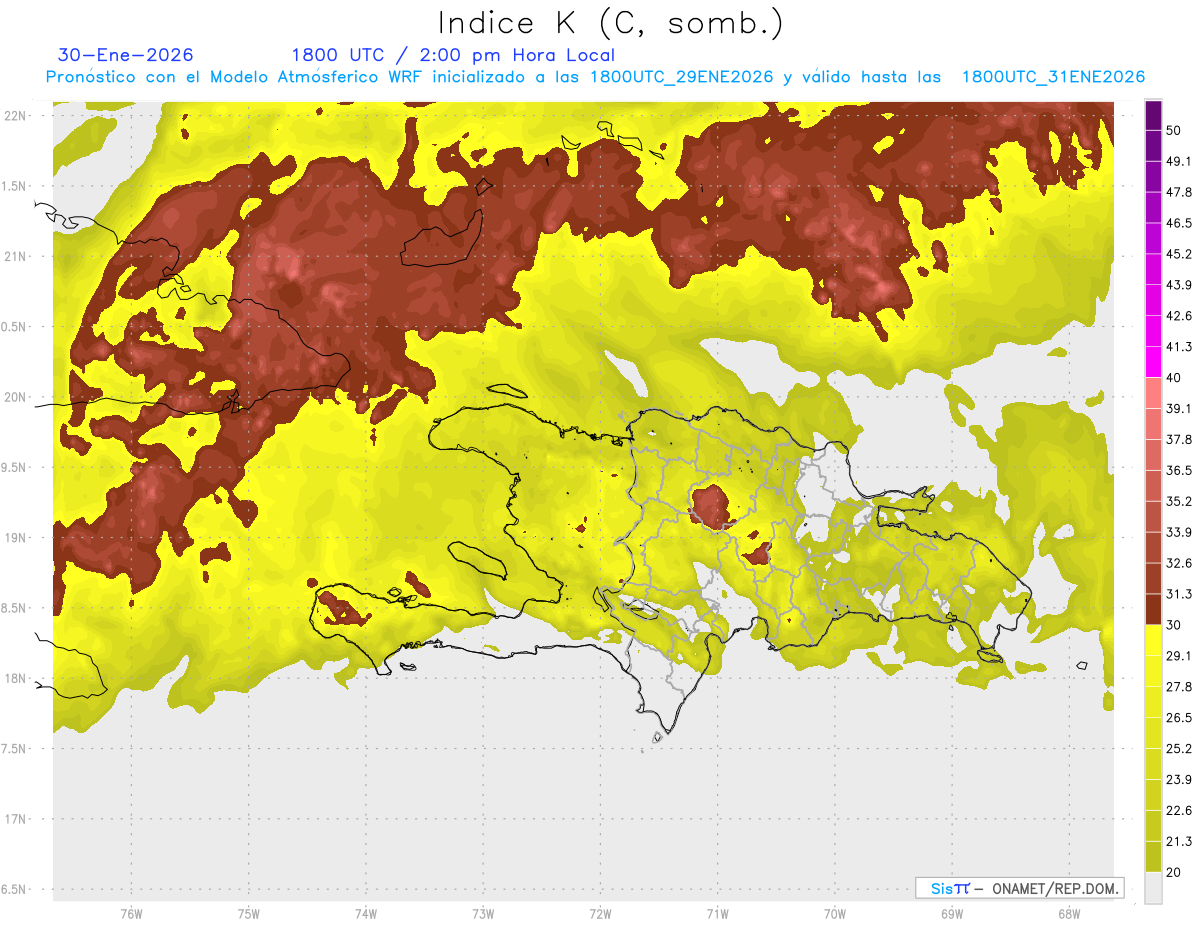Click the light gray segment below 20 on the color bar

point(1154,887)
